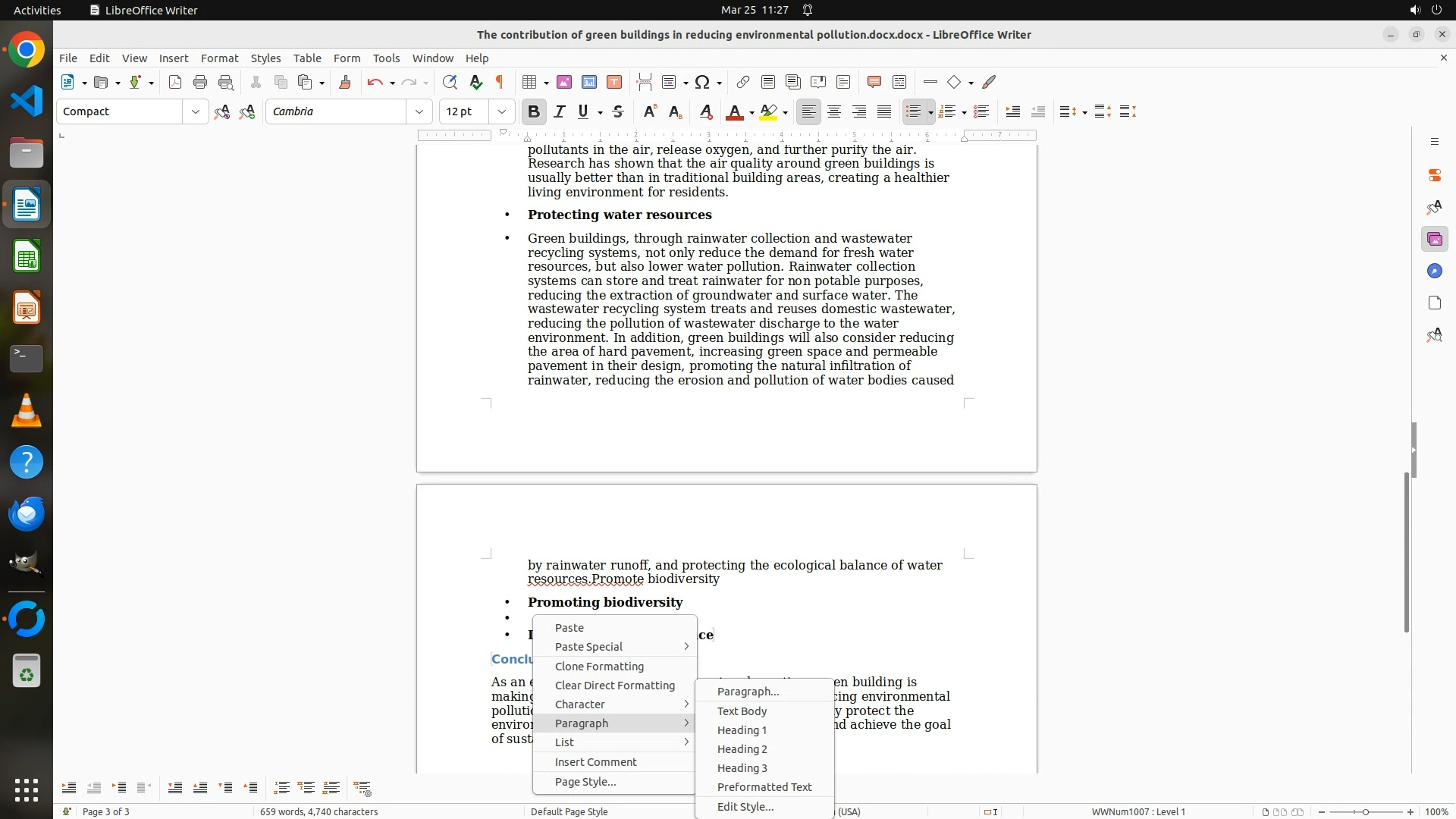Toggle Bold formatting button
The height and width of the screenshot is (819, 1456).
point(534,112)
